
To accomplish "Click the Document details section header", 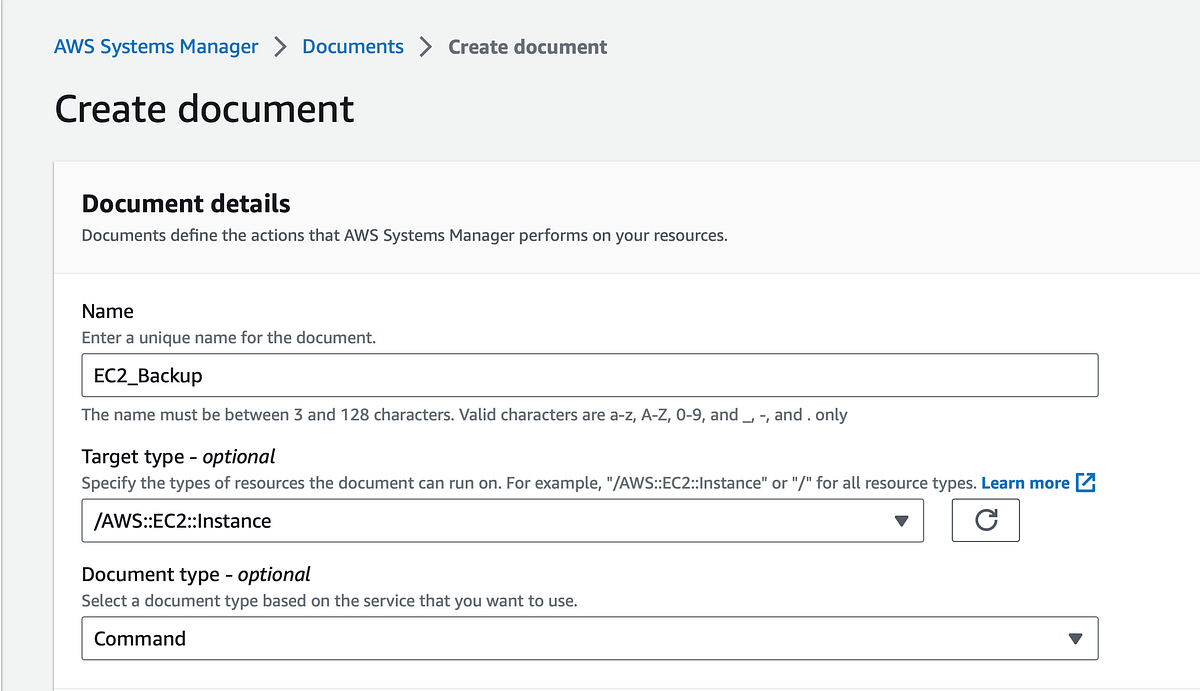I will pos(185,203).
